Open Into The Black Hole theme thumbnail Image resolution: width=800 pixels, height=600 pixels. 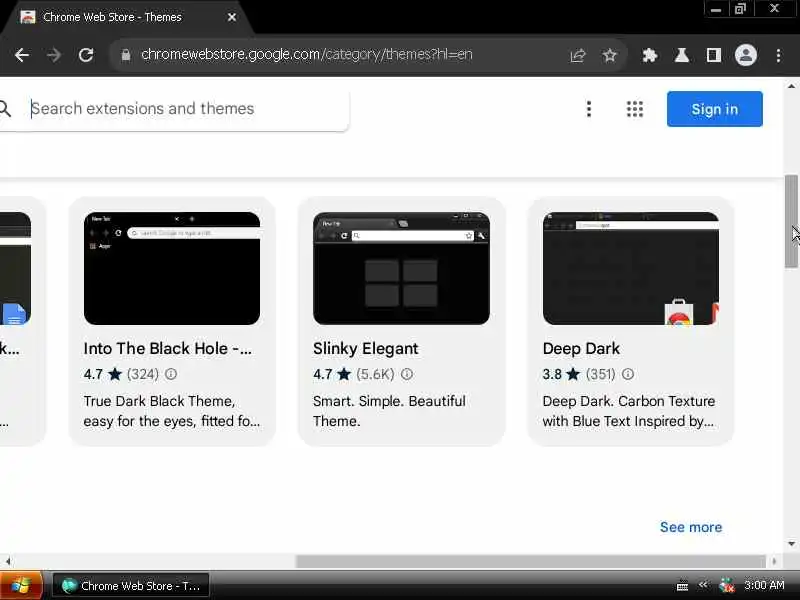172,268
